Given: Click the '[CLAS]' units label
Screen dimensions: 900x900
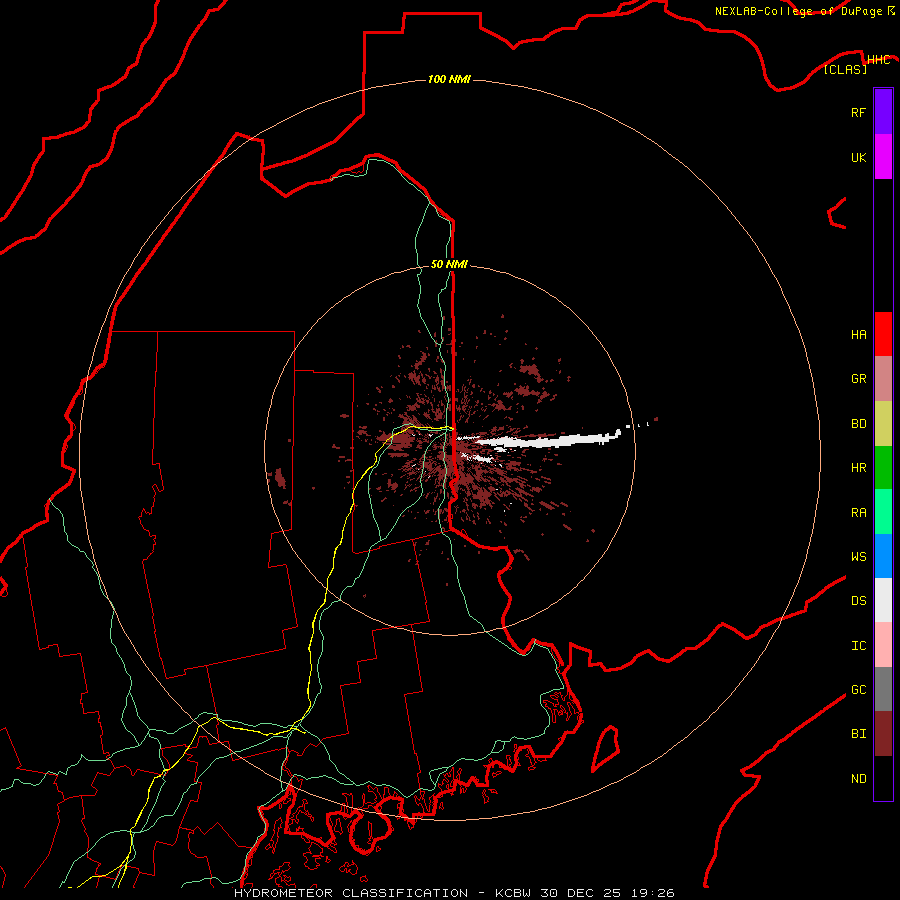Looking at the screenshot, I should (x=845, y=69).
